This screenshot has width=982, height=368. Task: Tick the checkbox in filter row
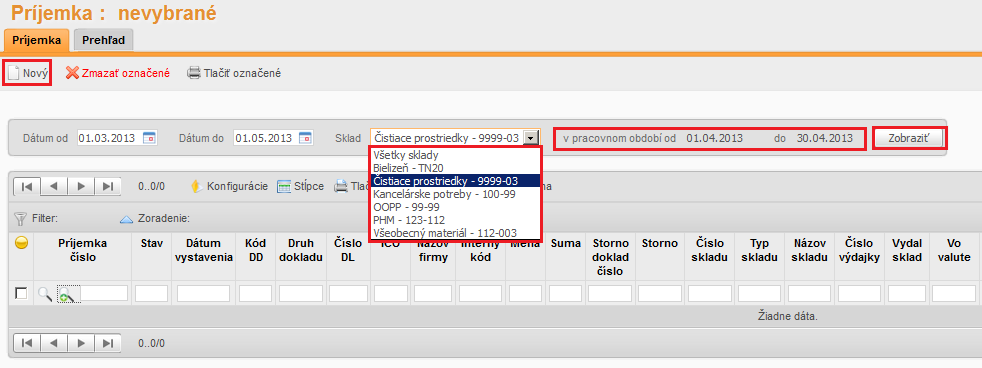coord(21,293)
